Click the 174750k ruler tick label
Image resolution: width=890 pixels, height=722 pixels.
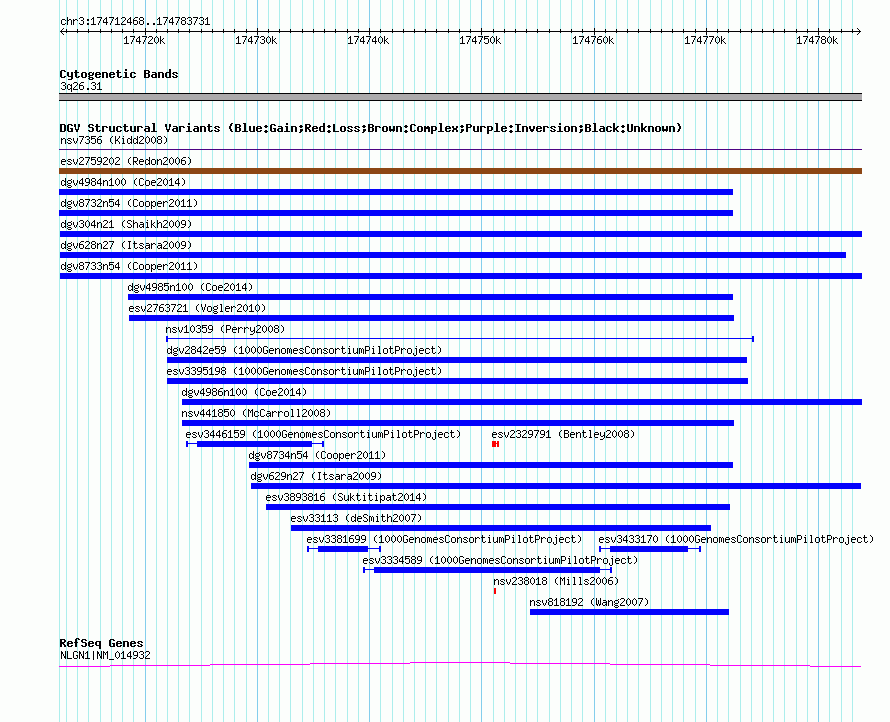[480, 40]
